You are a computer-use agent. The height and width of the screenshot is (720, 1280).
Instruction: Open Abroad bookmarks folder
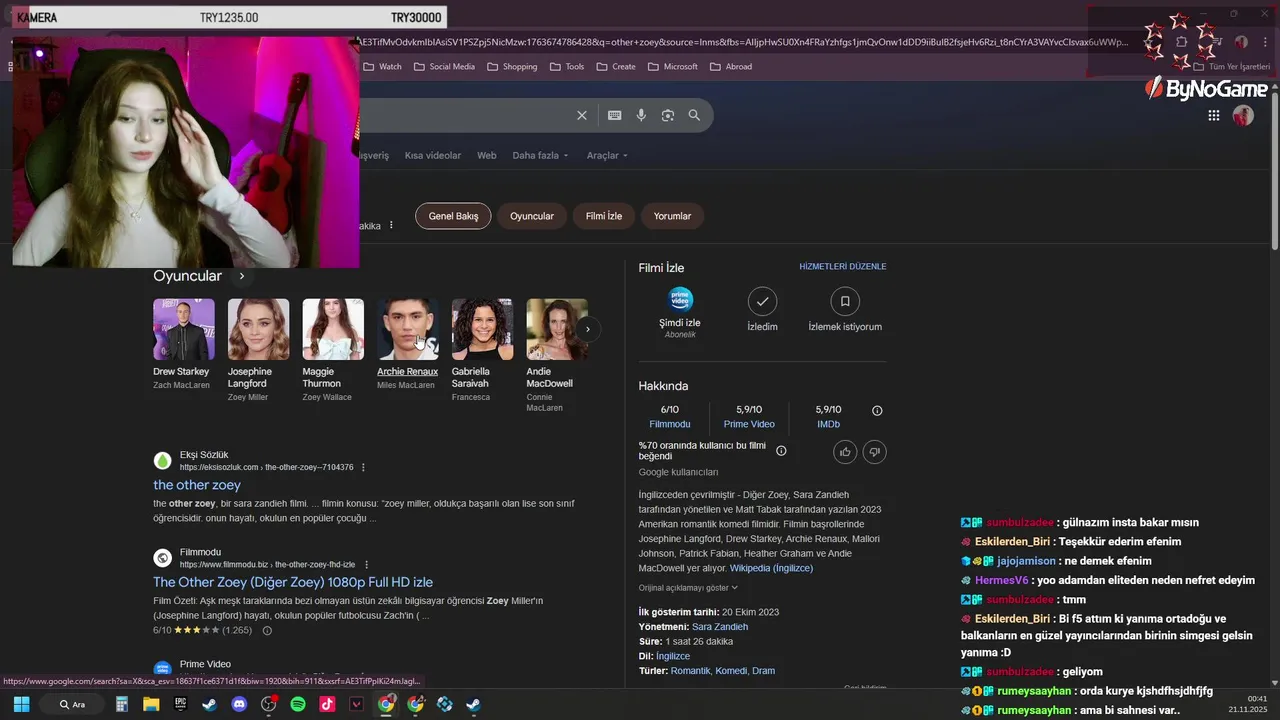730,67
